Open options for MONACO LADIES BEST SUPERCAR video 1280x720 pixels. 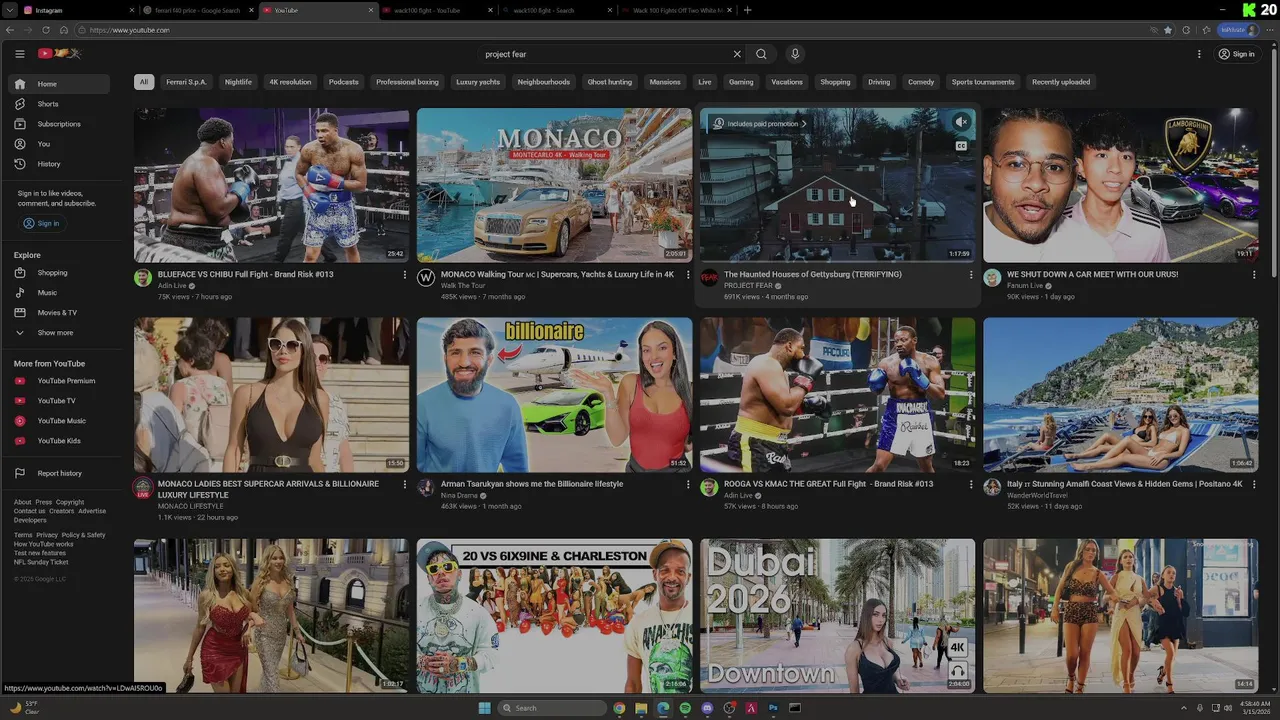click(x=405, y=484)
